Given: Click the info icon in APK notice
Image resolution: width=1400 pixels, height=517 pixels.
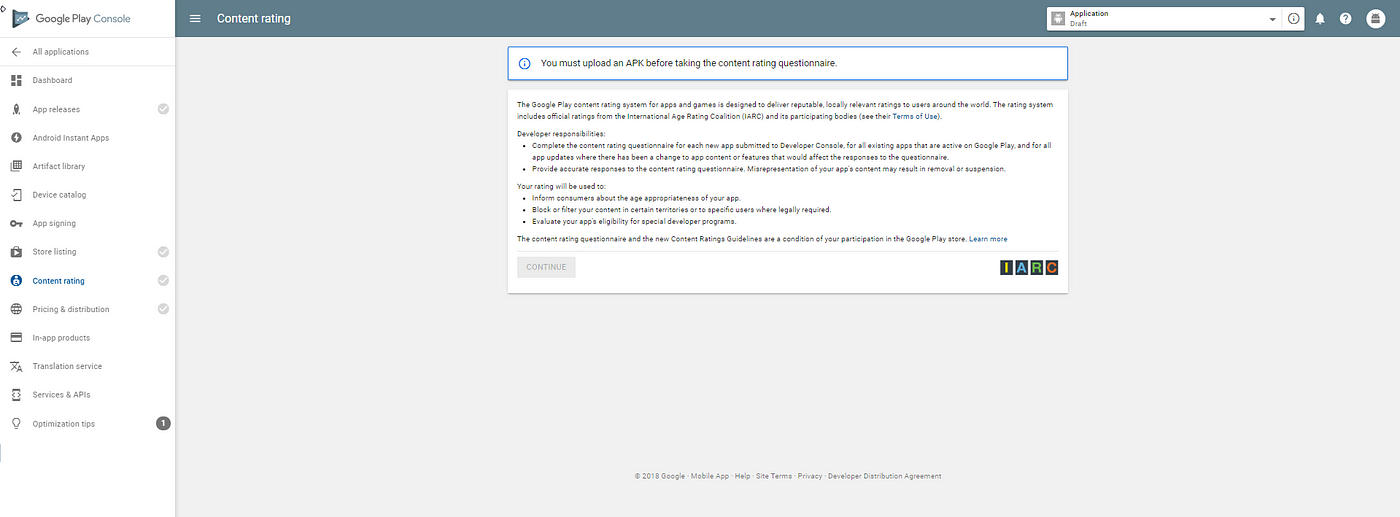Looking at the screenshot, I should (x=524, y=63).
